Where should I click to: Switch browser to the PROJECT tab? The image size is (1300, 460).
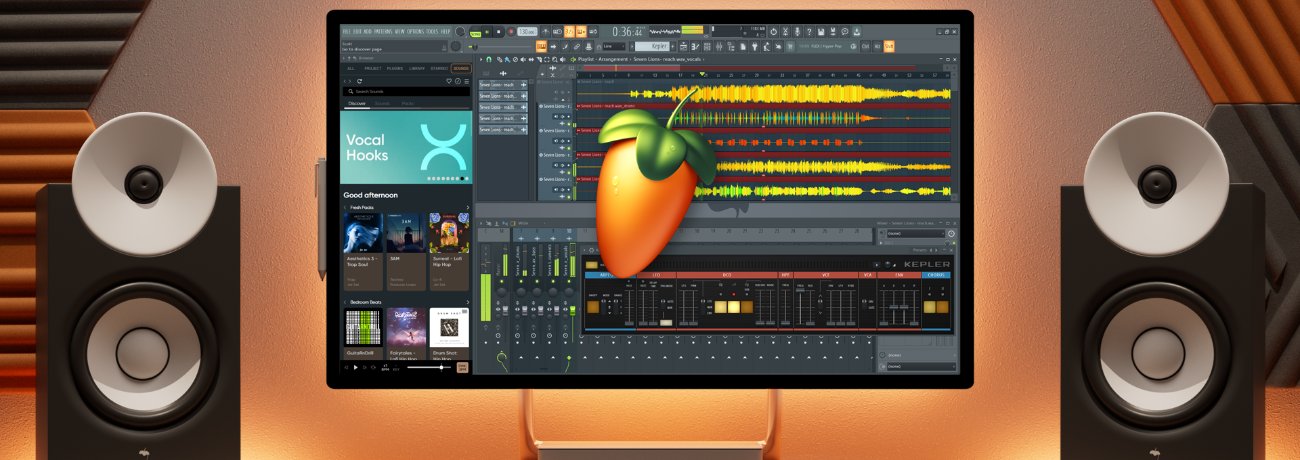click(373, 68)
